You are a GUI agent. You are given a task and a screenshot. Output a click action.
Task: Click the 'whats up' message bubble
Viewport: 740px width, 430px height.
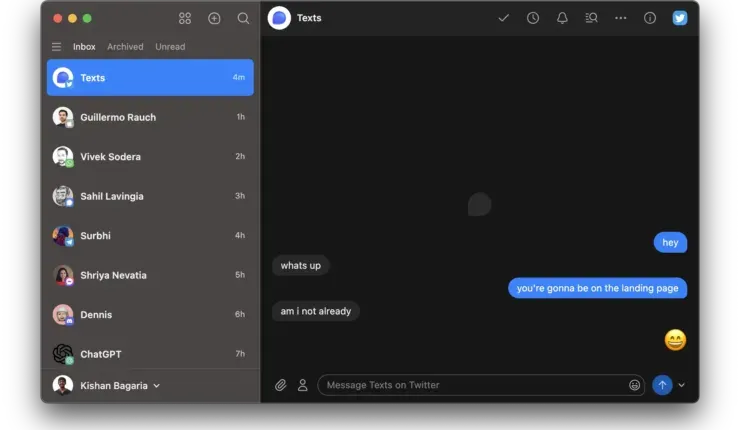301,265
